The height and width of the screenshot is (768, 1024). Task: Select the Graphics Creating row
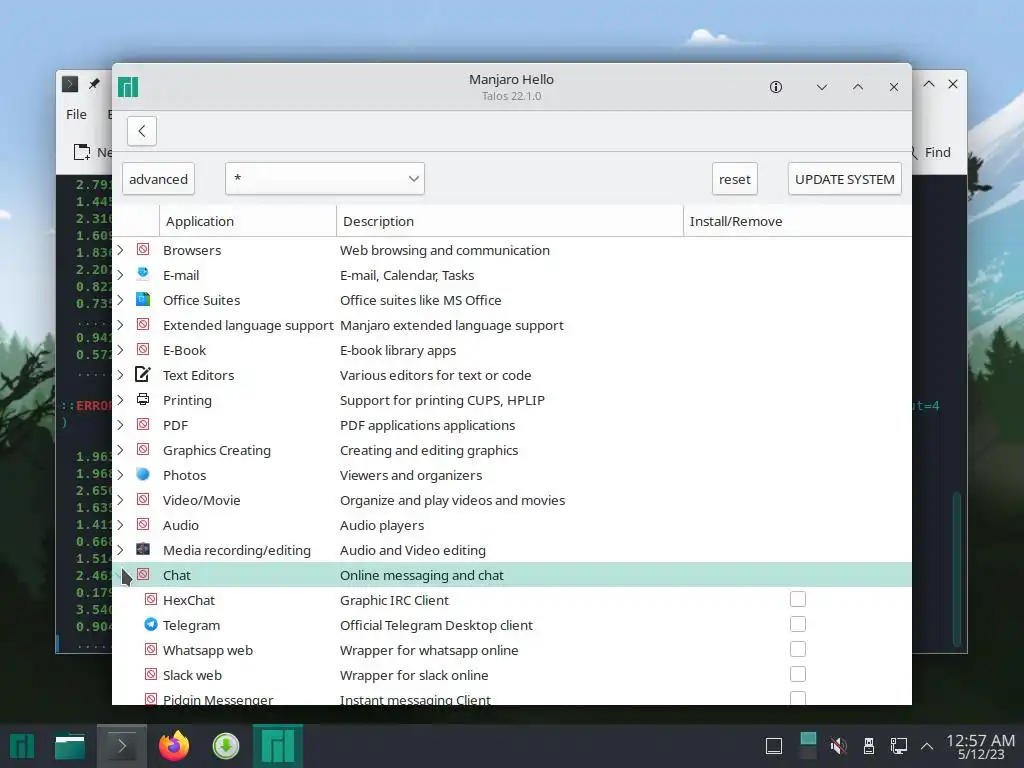click(x=511, y=450)
